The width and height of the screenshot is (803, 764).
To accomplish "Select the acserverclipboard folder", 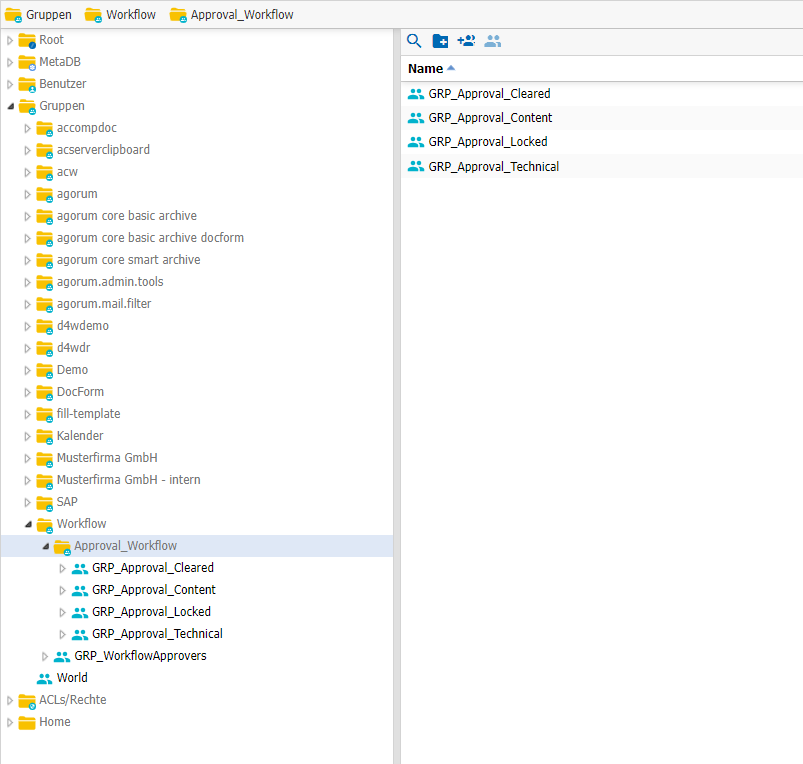I will tap(103, 150).
